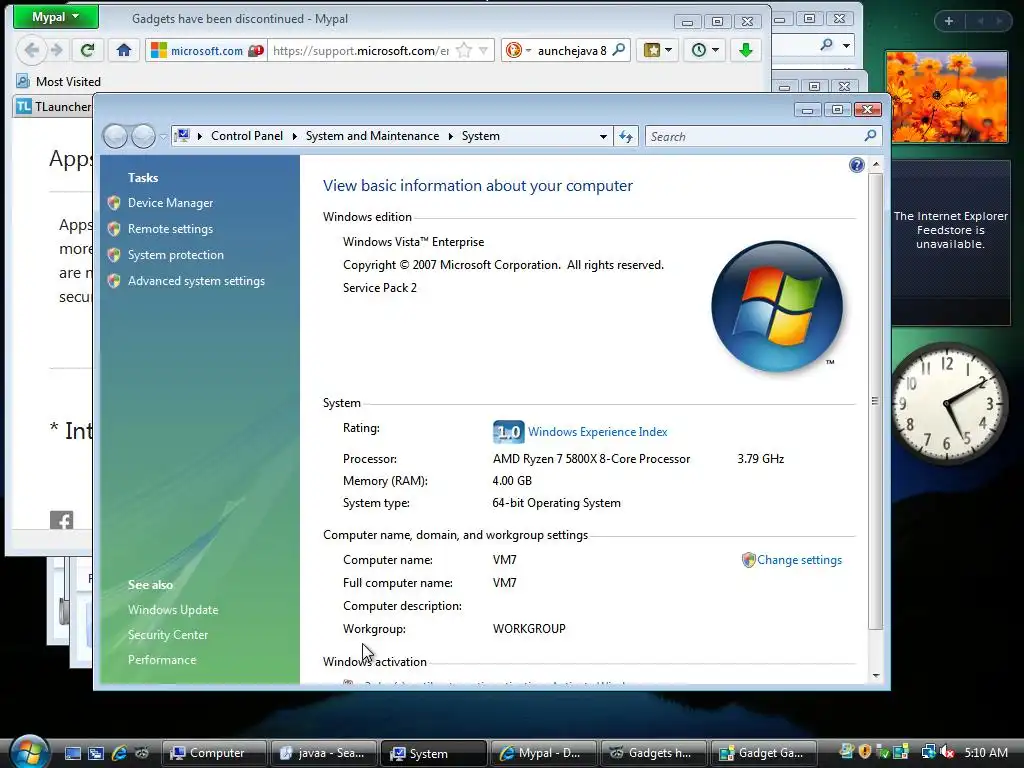Click Switch between windows quick launch icon
This screenshot has width=1024, height=768.
tap(96, 753)
